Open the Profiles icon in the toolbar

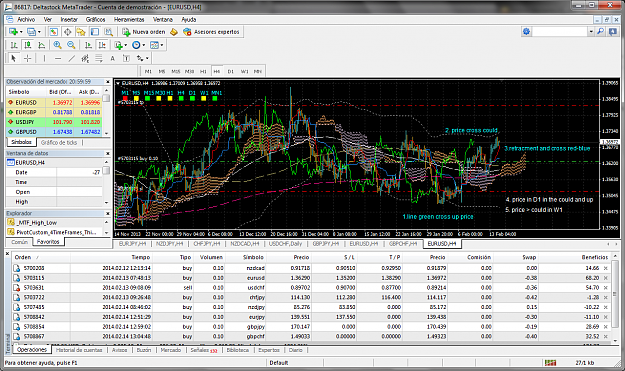(x=31, y=31)
